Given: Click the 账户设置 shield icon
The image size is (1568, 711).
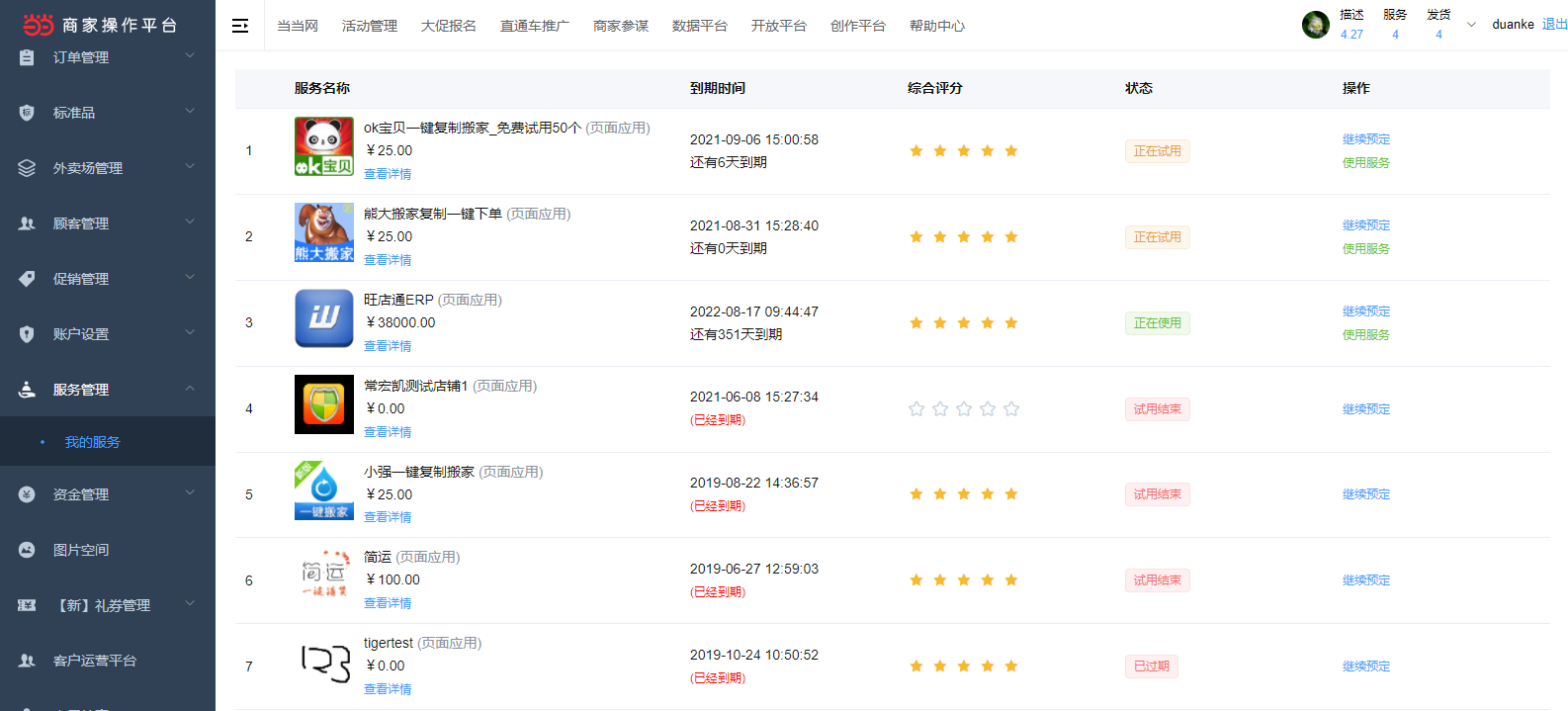Looking at the screenshot, I should click(x=27, y=334).
